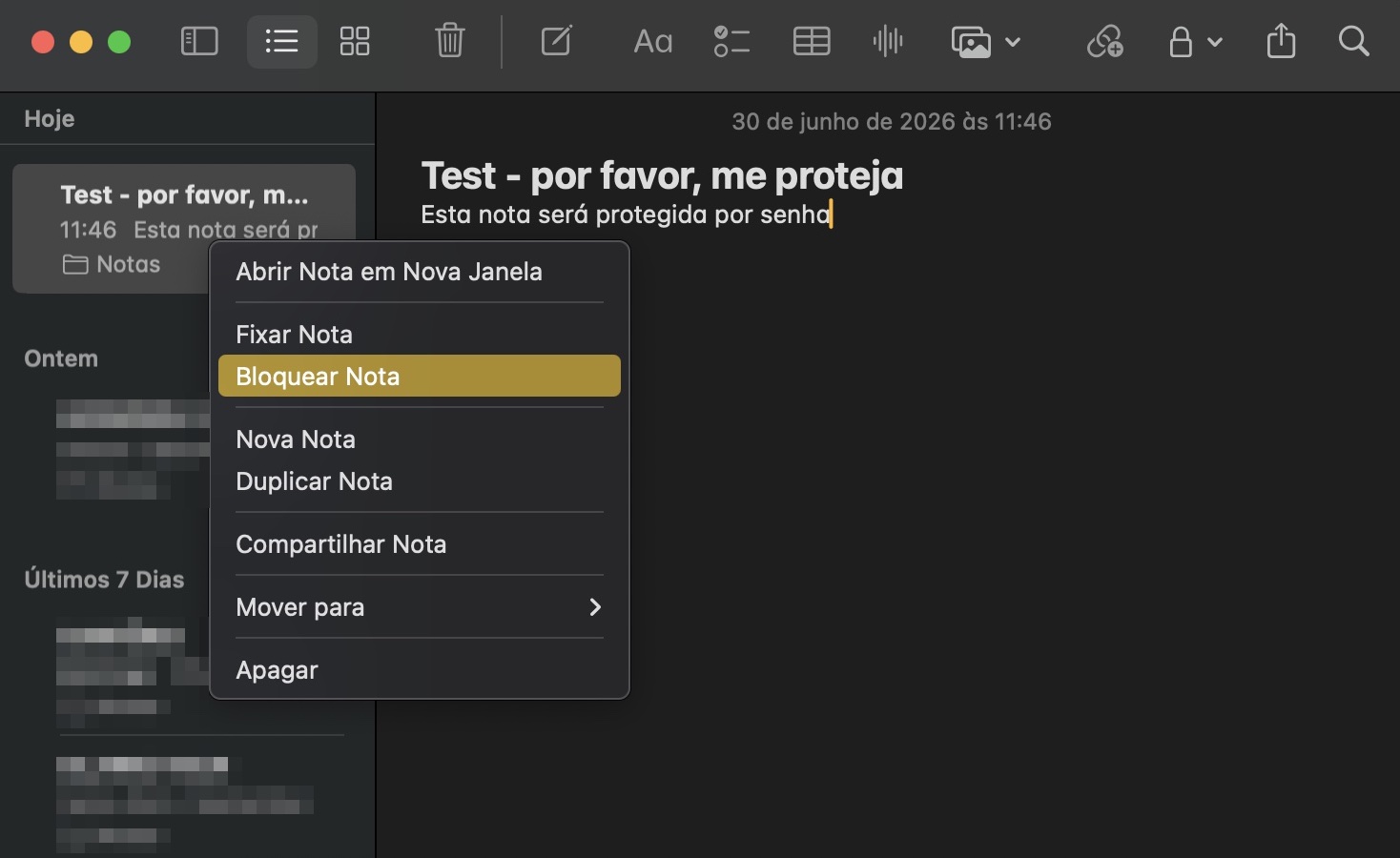Select Fixar Nota from the context menu
This screenshot has width=1400, height=858.
tap(420, 335)
